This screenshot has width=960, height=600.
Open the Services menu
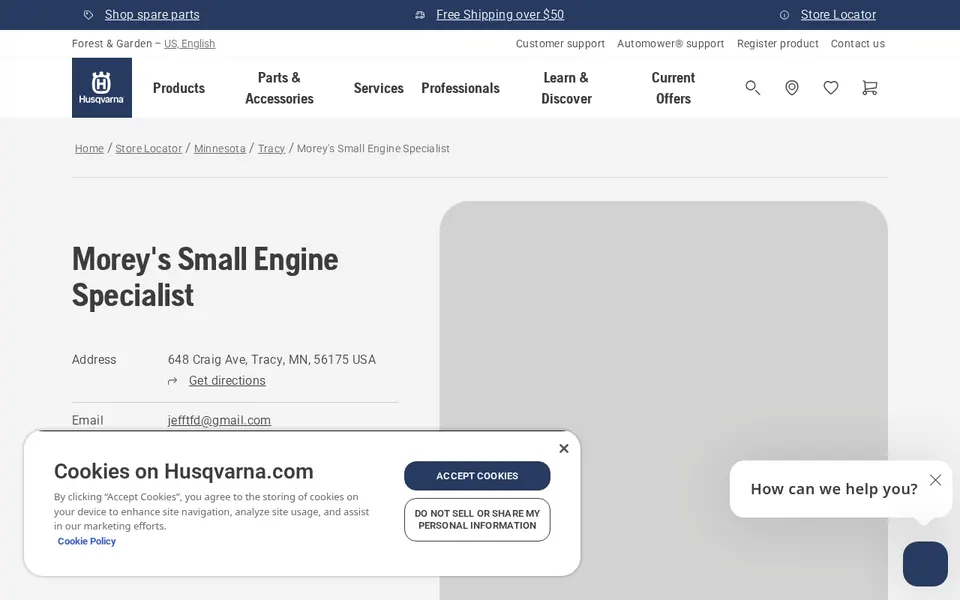click(378, 88)
